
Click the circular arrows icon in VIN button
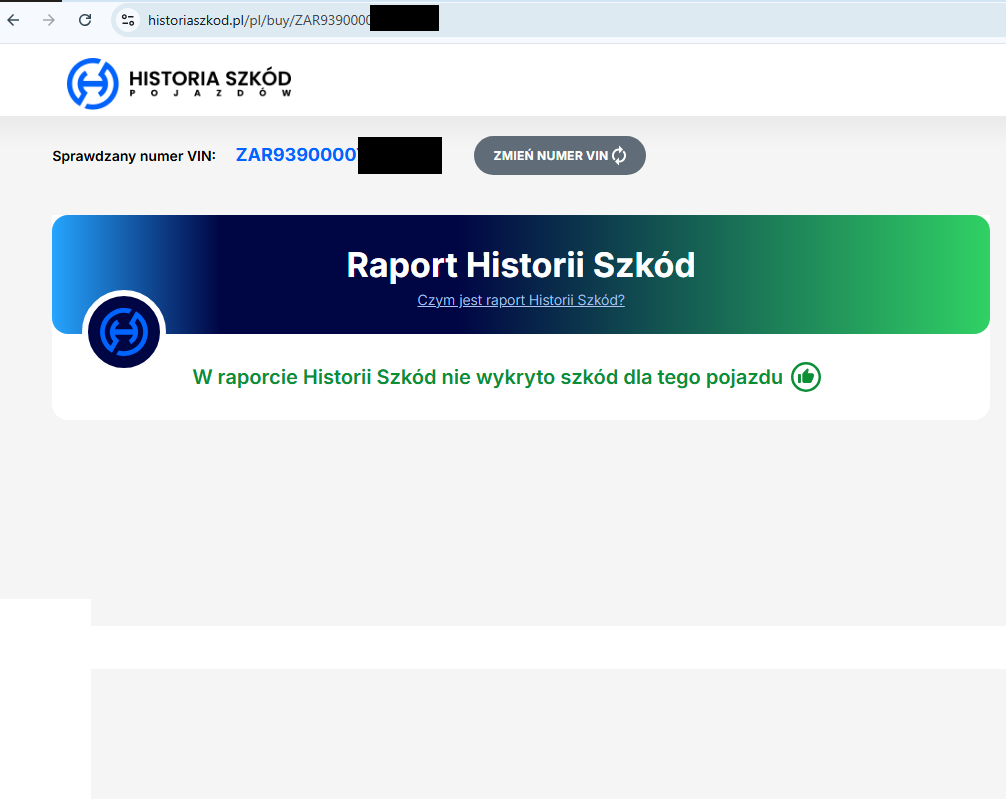click(619, 156)
